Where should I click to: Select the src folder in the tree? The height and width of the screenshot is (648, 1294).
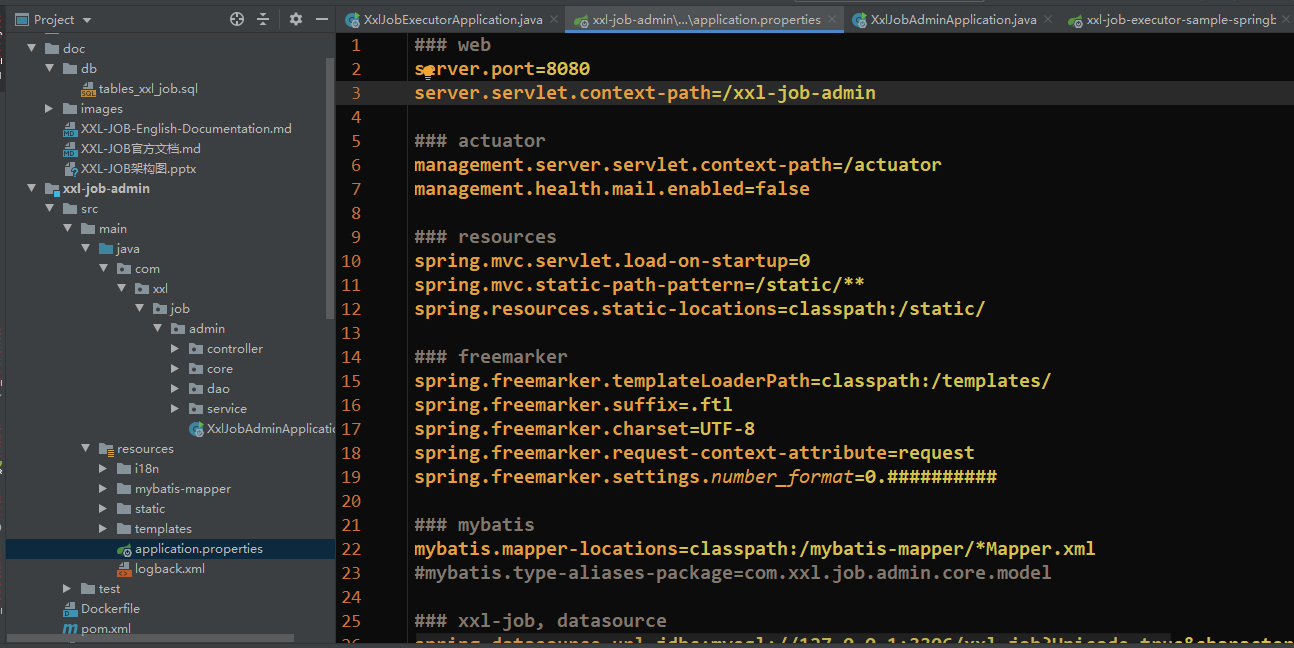(89, 209)
